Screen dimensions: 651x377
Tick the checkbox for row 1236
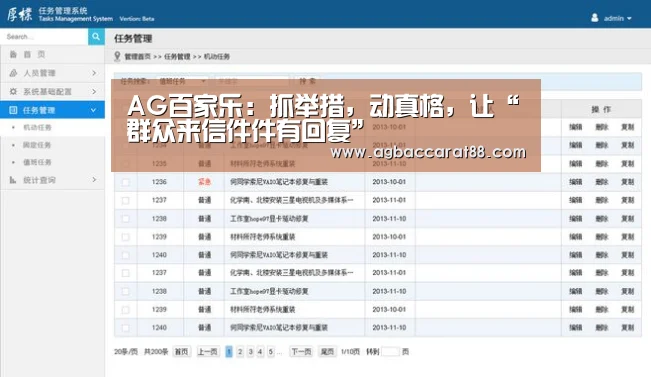(x=125, y=182)
